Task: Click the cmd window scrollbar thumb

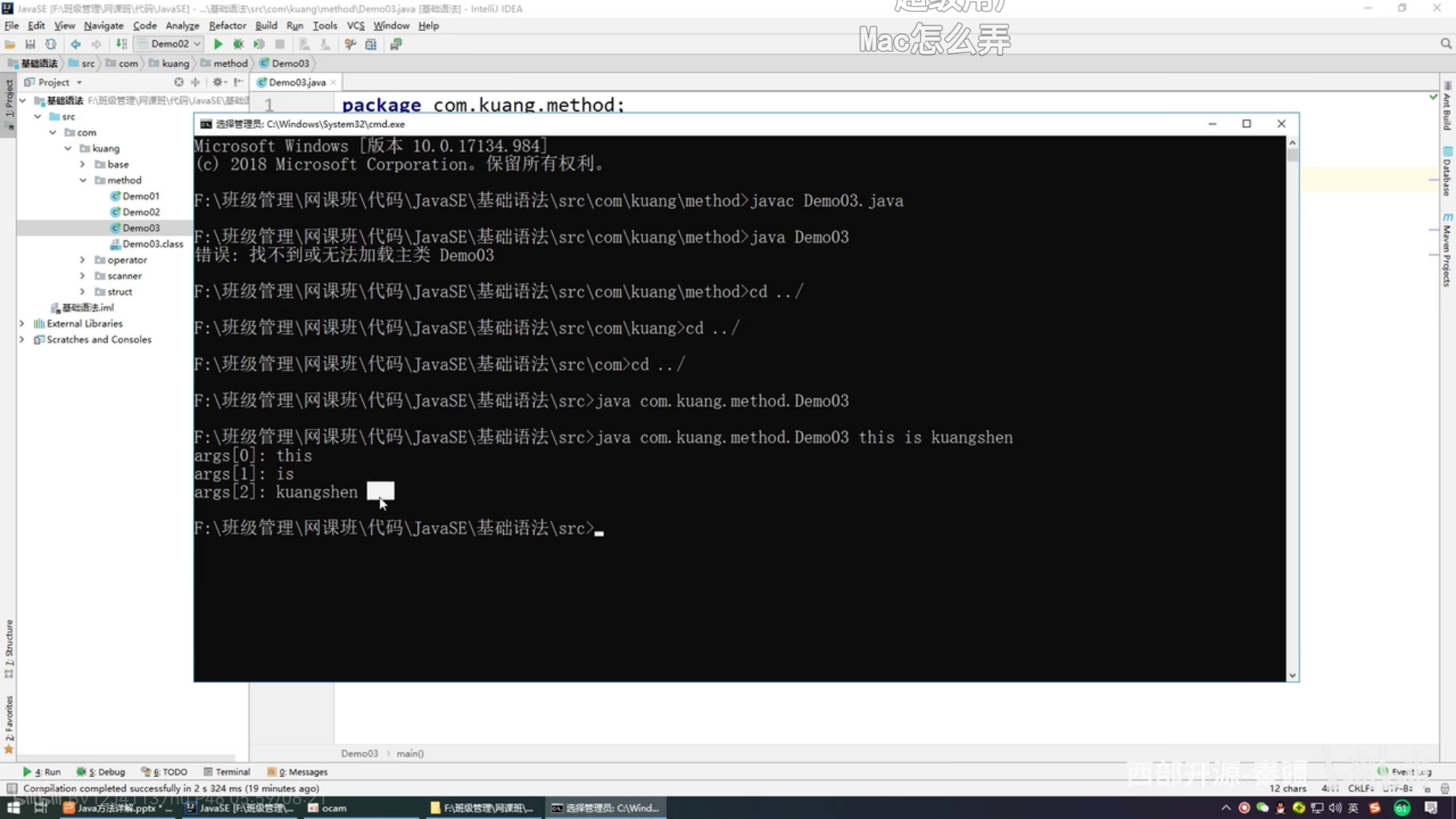Action: [x=1293, y=154]
